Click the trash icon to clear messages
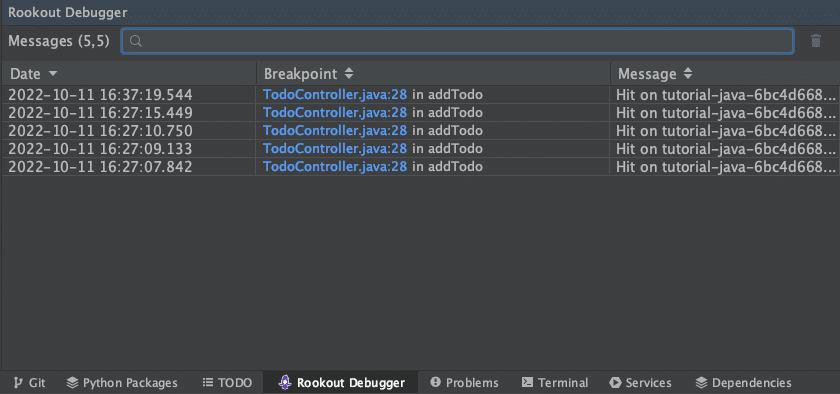This screenshot has width=840, height=394. point(815,41)
